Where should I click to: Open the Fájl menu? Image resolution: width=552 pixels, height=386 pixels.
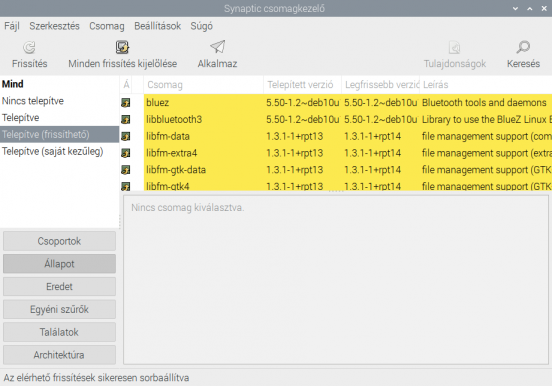[x=12, y=26]
